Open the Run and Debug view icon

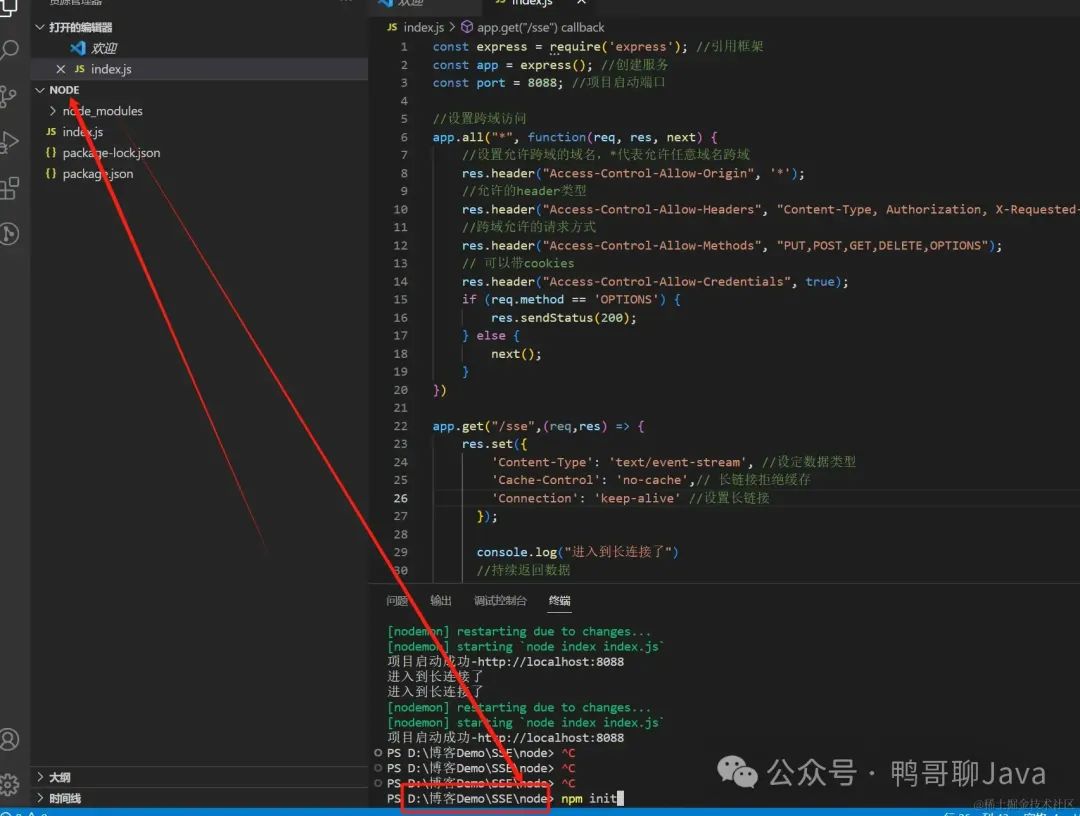coord(9,142)
